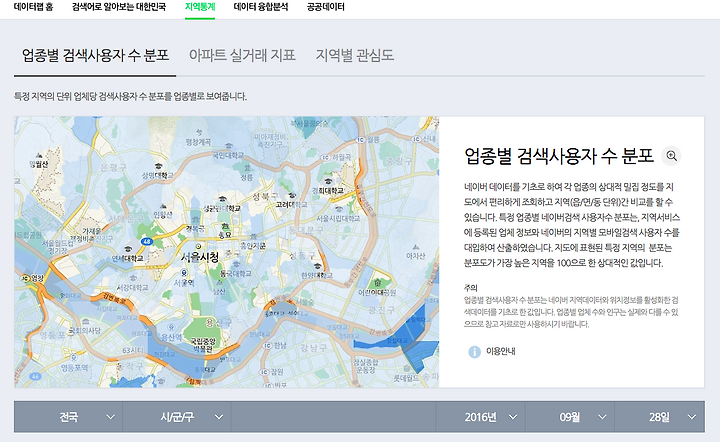This screenshot has height=442, width=720.
Task: Click the 서울시립대학교 map label
Action: click(x=338, y=218)
